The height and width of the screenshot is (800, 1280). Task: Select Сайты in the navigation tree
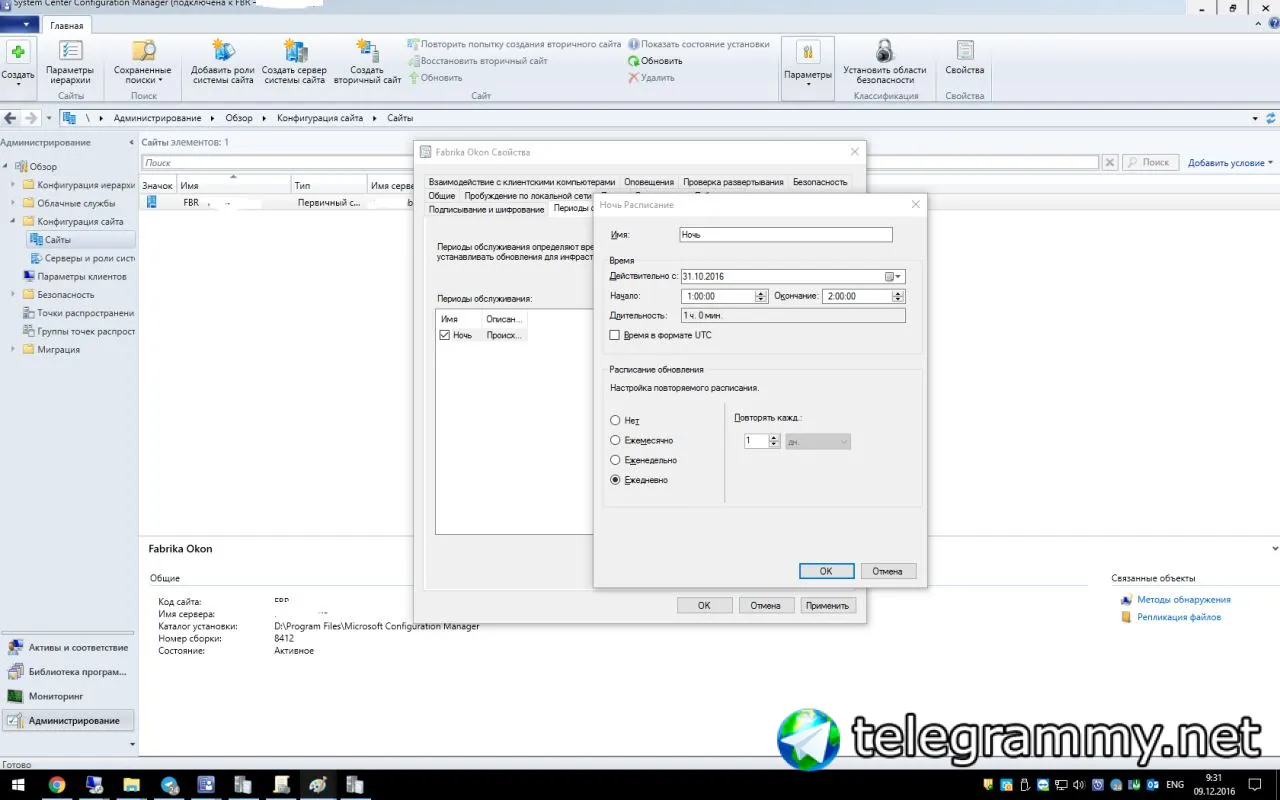(x=81, y=240)
